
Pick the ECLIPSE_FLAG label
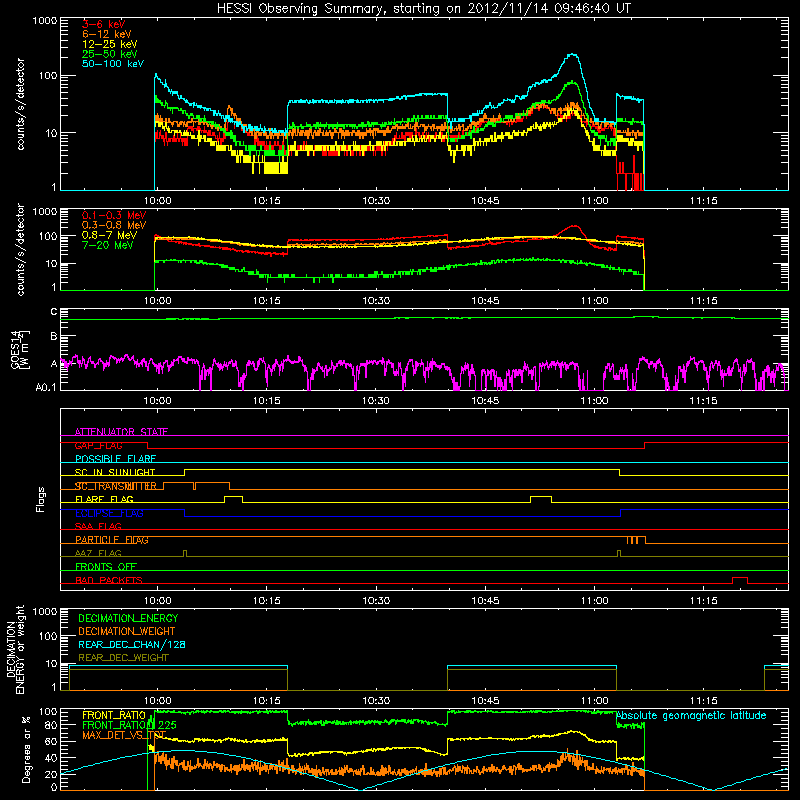click(x=109, y=513)
